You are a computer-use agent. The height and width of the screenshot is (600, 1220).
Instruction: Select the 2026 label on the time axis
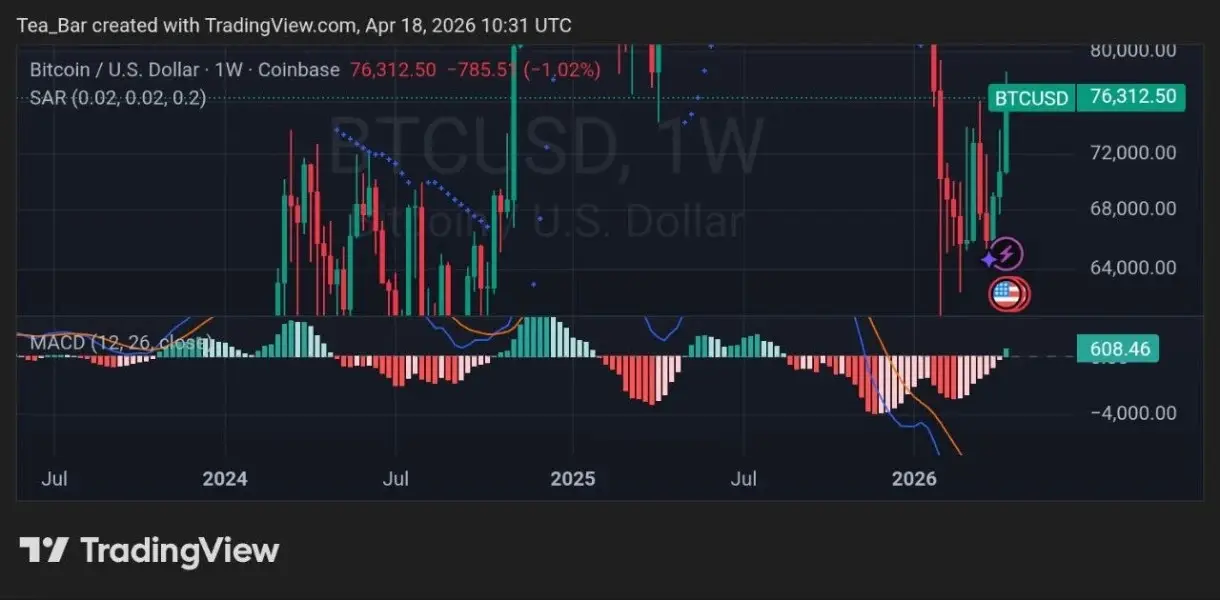click(914, 479)
